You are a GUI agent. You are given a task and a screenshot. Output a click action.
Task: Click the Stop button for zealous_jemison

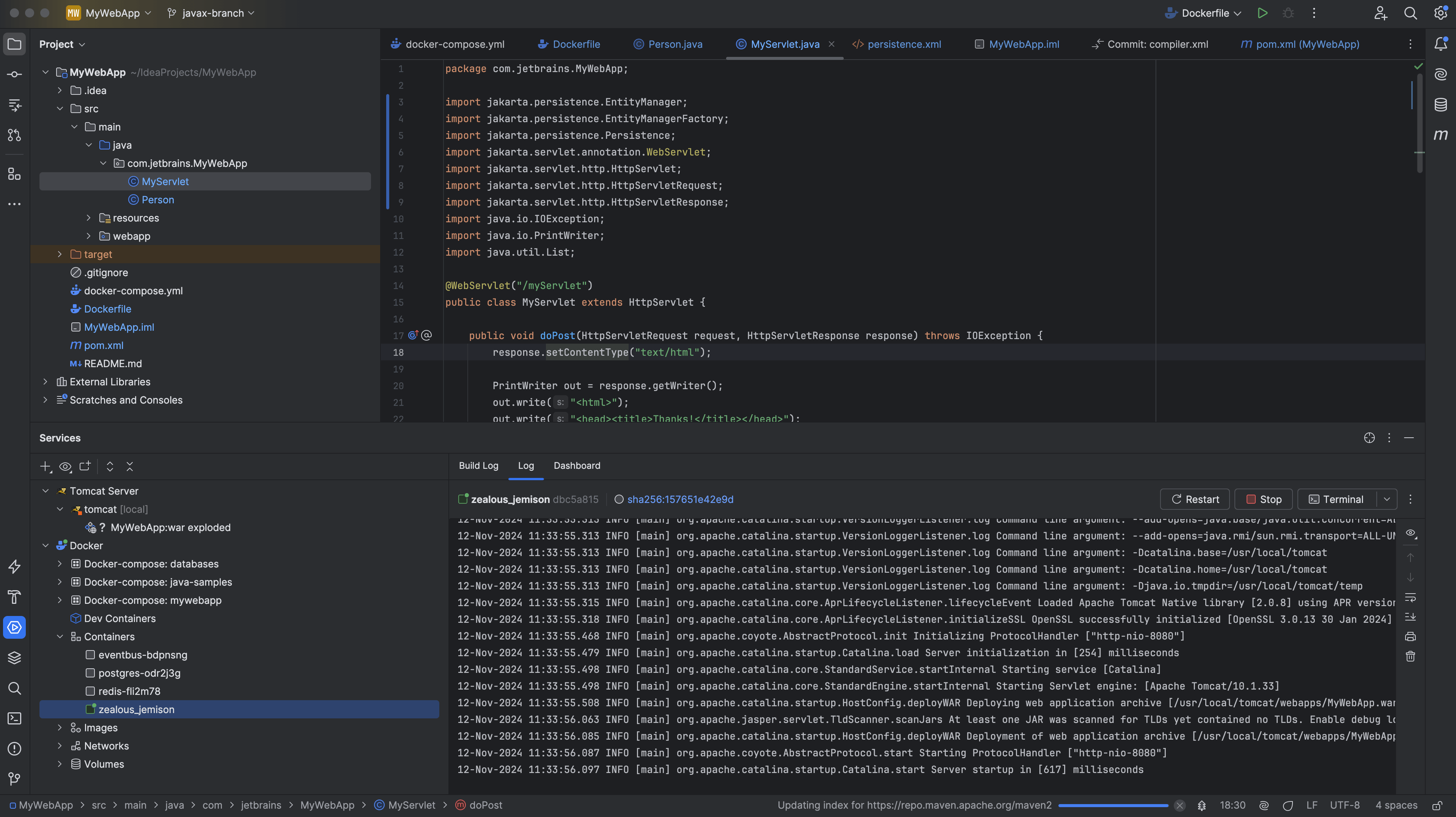[x=1263, y=500]
